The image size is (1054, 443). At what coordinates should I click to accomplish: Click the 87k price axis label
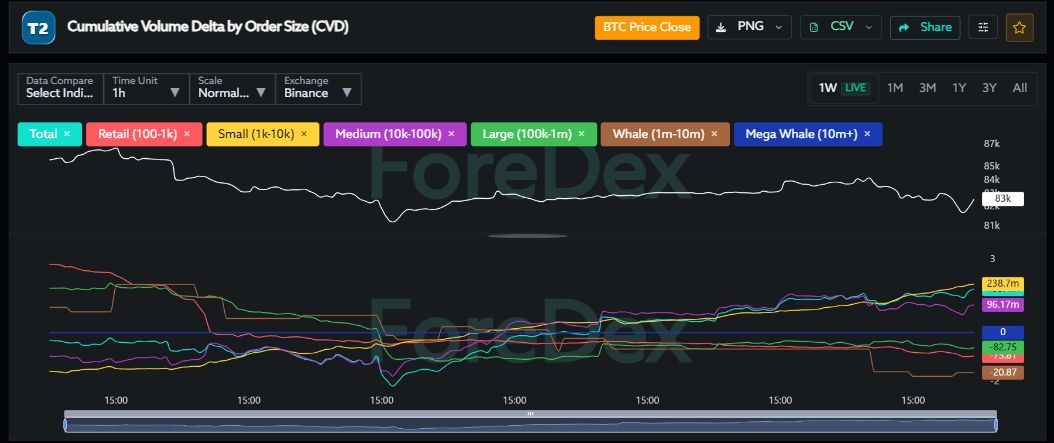click(991, 144)
